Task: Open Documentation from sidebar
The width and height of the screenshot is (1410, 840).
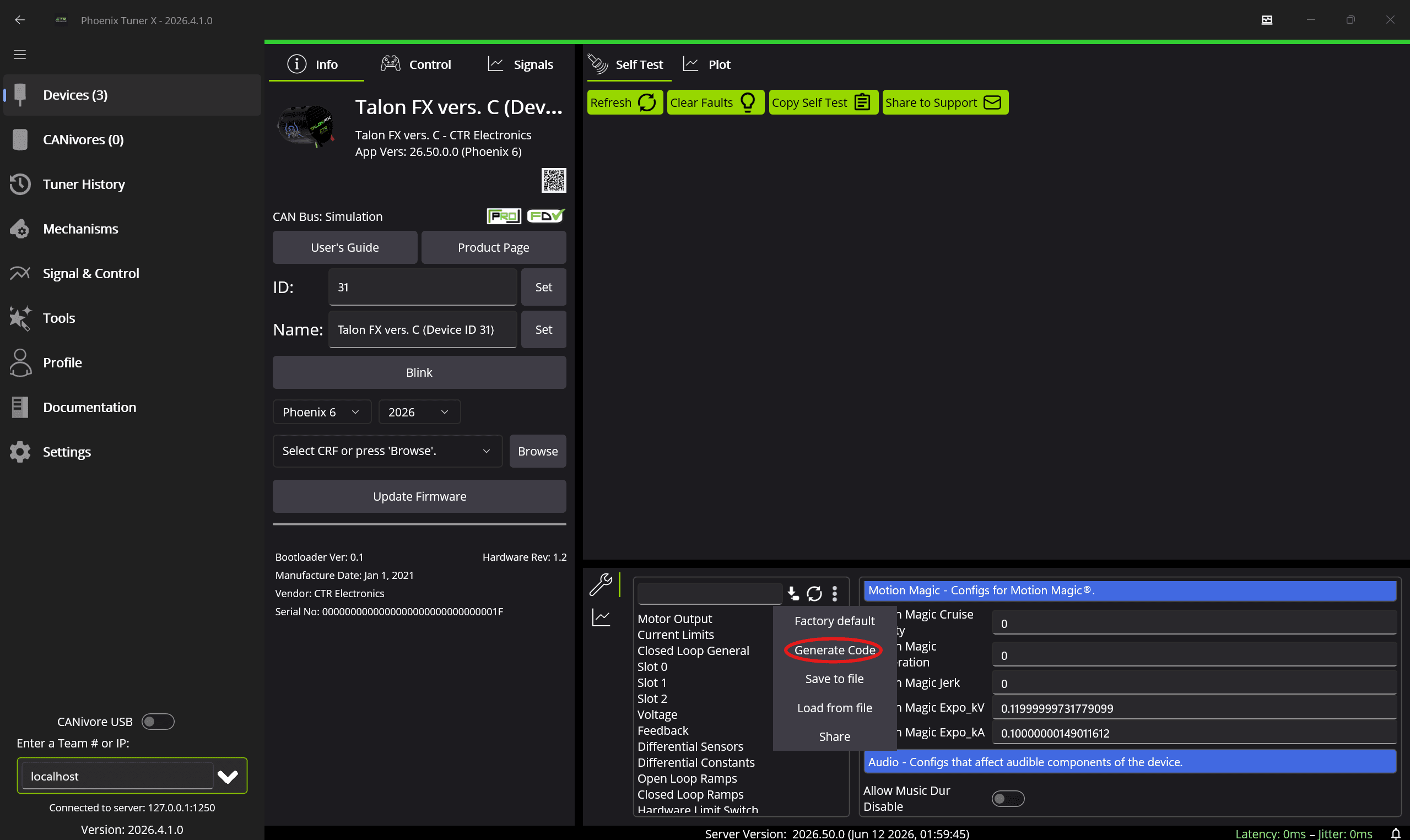Action: pyautogui.click(x=132, y=408)
